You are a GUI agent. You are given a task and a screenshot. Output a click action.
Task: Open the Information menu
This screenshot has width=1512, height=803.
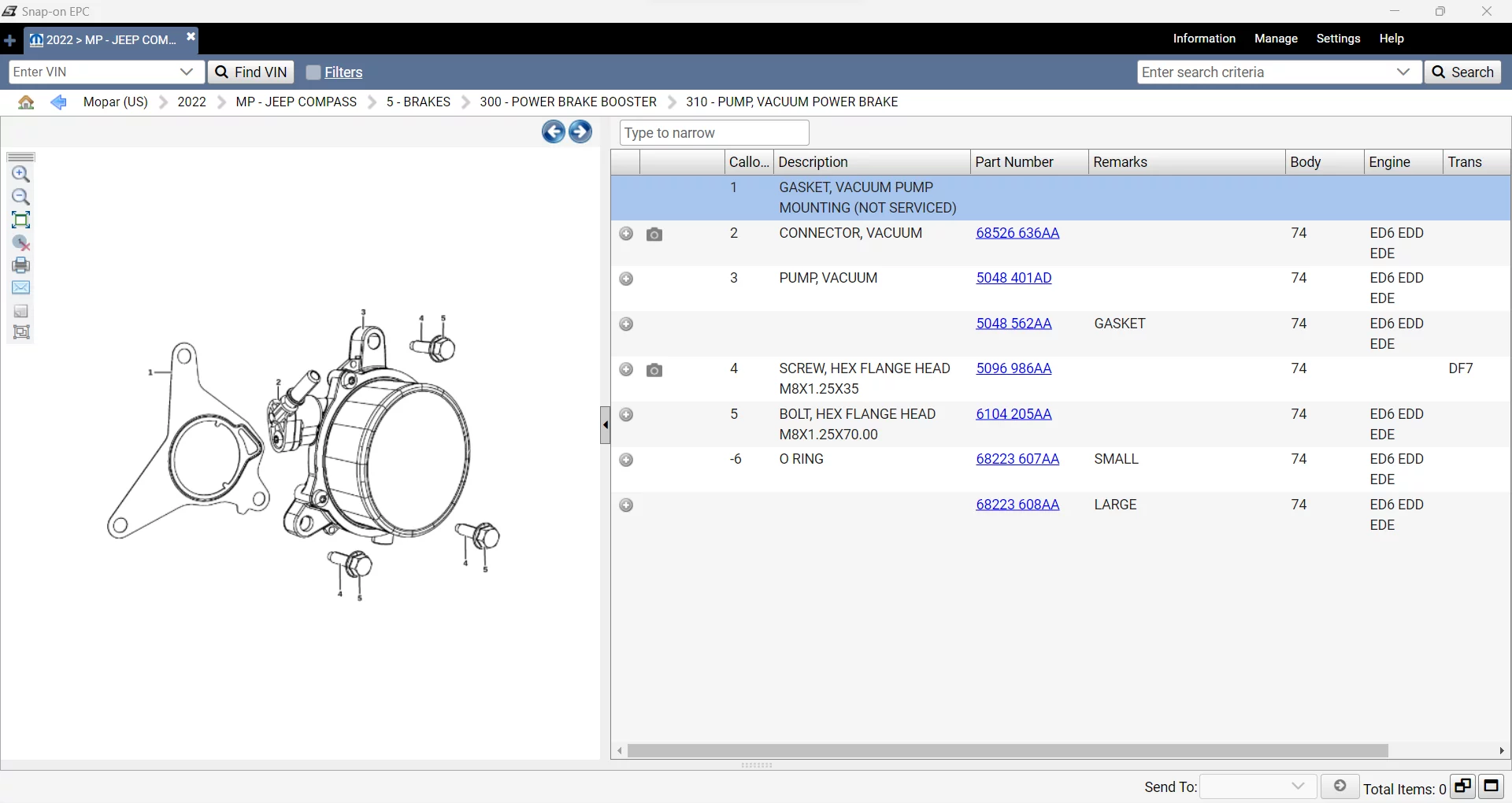click(1204, 39)
